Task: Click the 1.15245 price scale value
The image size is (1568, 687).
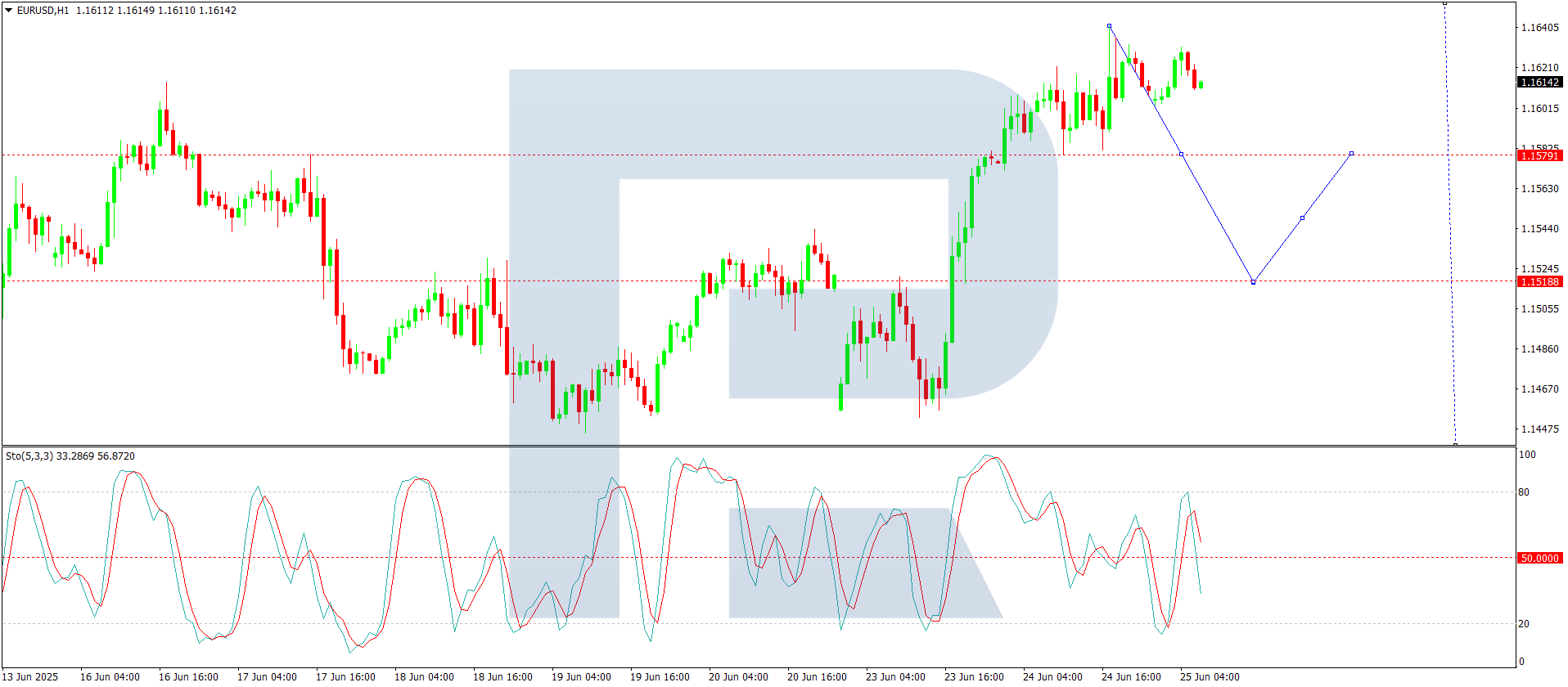Action: pyautogui.click(x=1539, y=269)
